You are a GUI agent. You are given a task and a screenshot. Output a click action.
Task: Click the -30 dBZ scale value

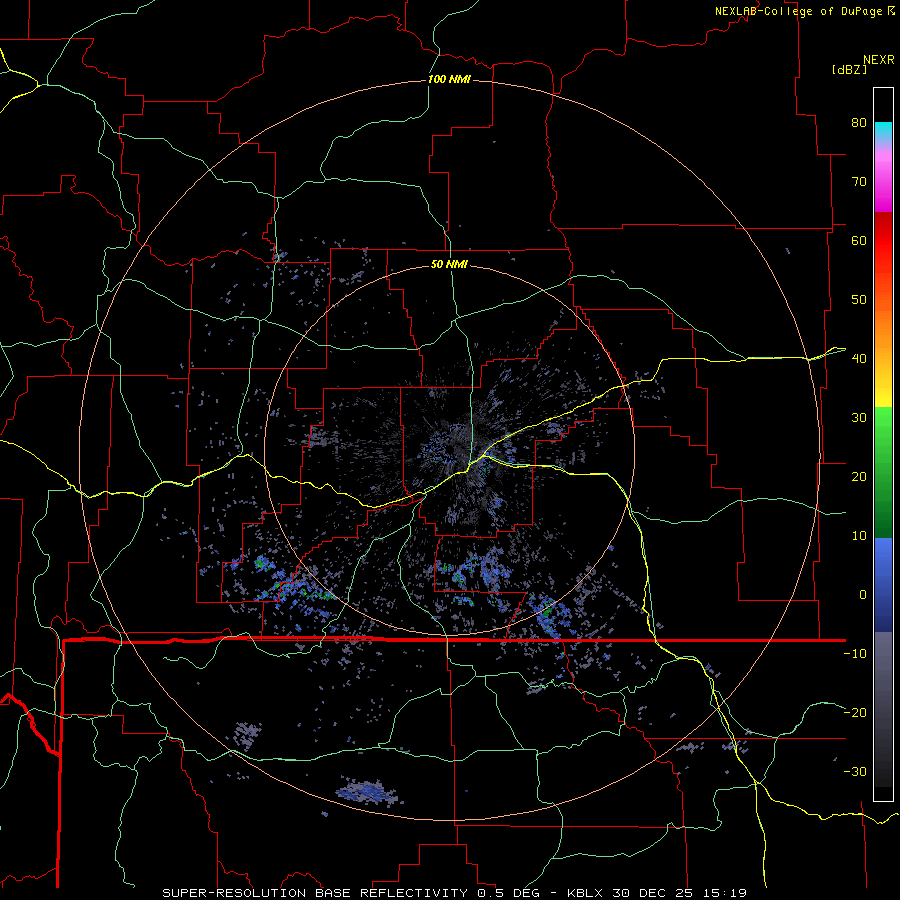coord(855,771)
